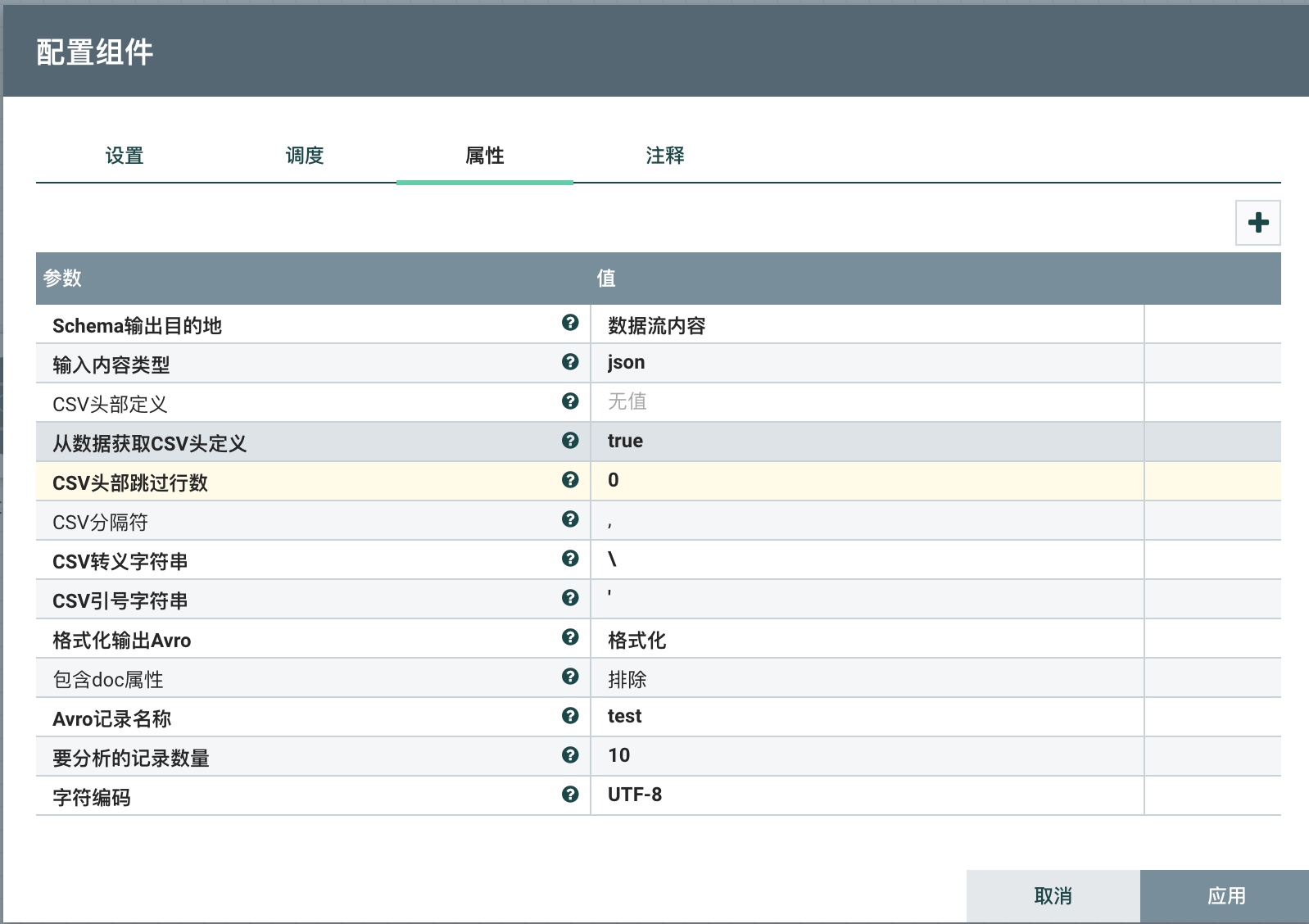1309x924 pixels.
Task: Select the 注释 tab
Action: 664,156
